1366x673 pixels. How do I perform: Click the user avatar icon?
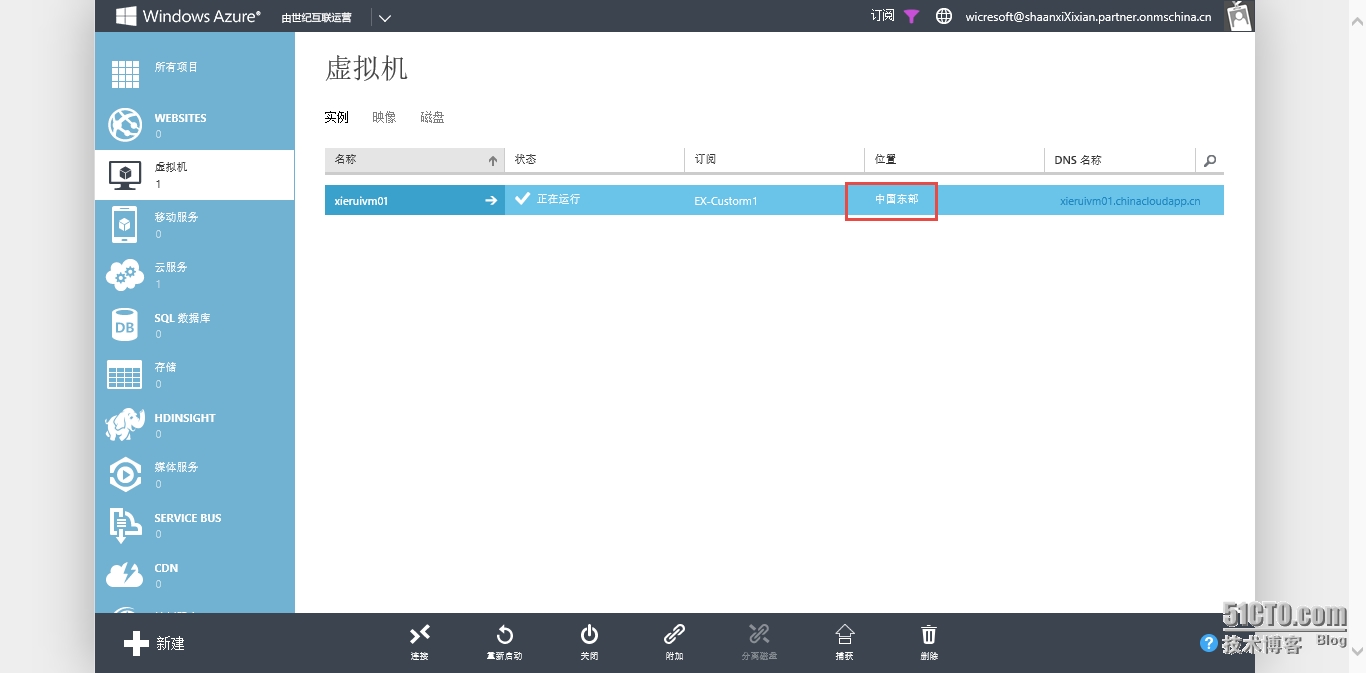[x=1239, y=16]
